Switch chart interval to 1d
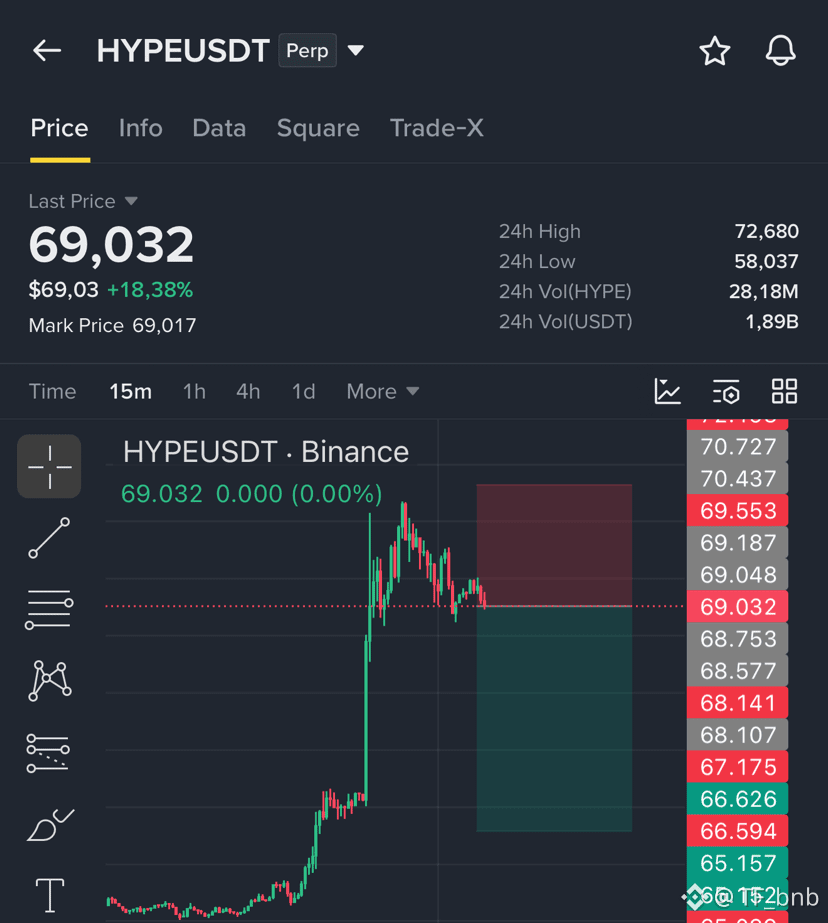This screenshot has width=828, height=923. pos(304,391)
